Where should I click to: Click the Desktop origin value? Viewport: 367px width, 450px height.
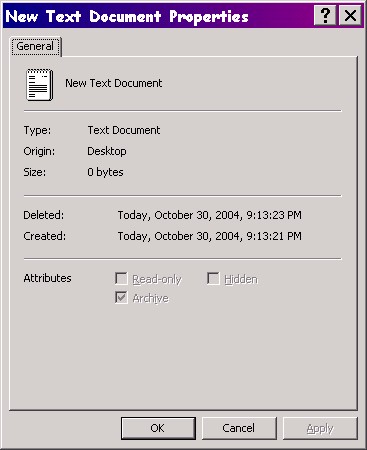coord(107,151)
